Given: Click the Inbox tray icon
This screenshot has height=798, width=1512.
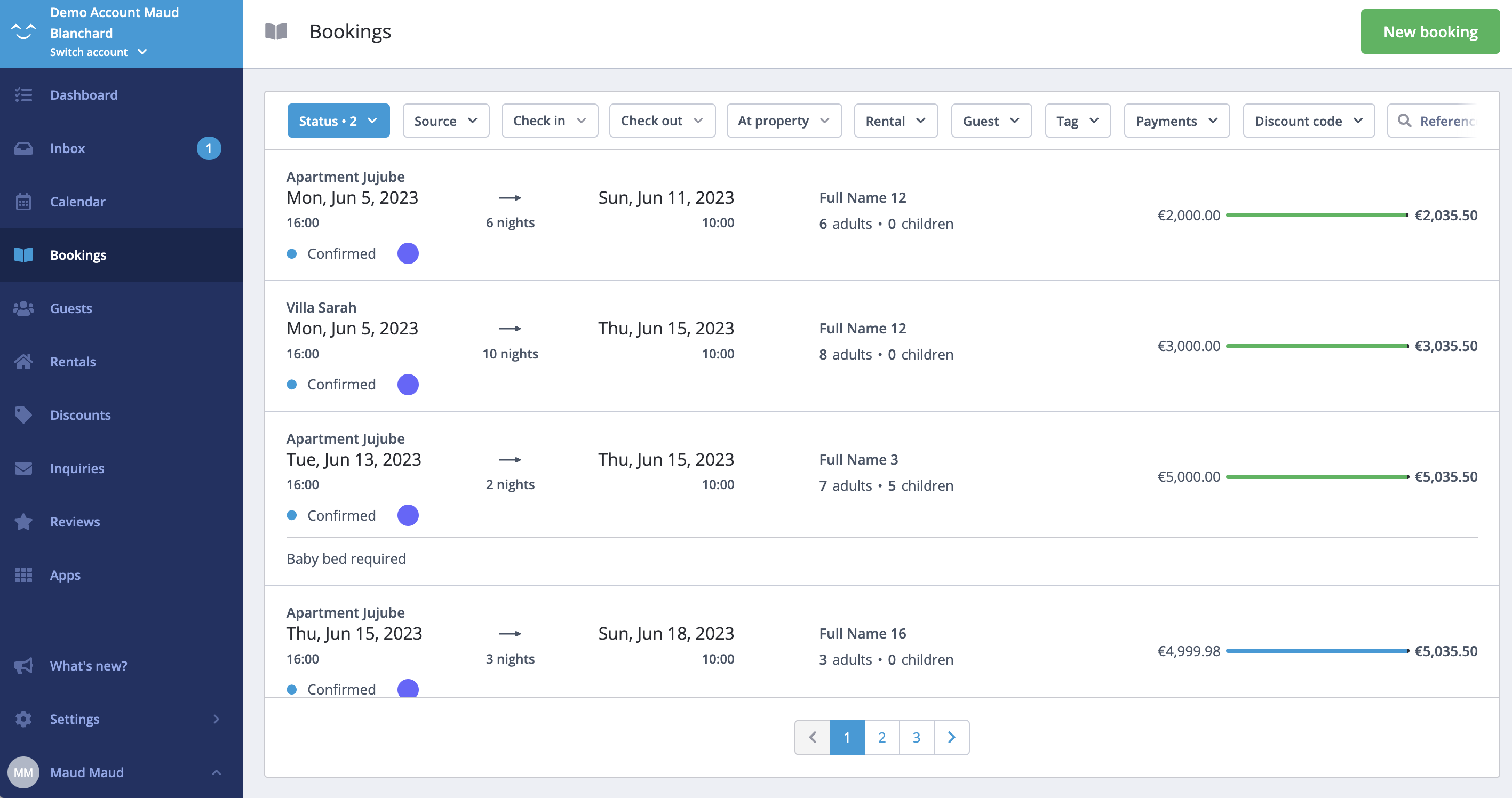Looking at the screenshot, I should [23, 148].
